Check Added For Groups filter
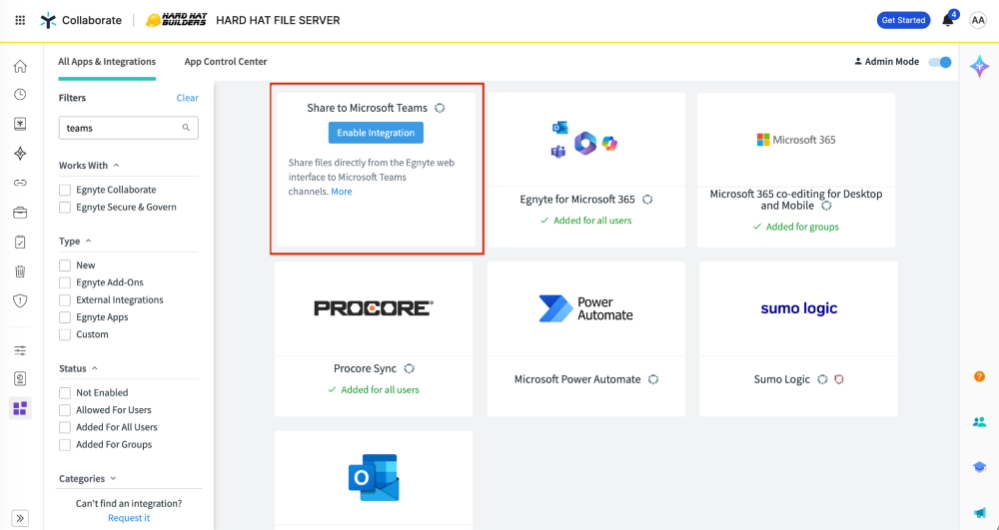999x530 pixels. (x=65, y=445)
